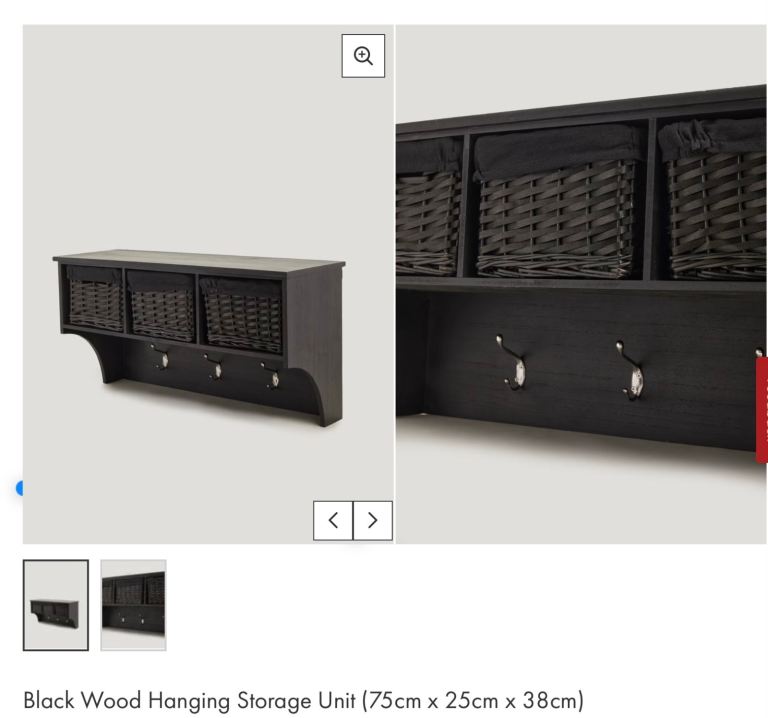Select the close-up hooks thumbnail

(133, 605)
